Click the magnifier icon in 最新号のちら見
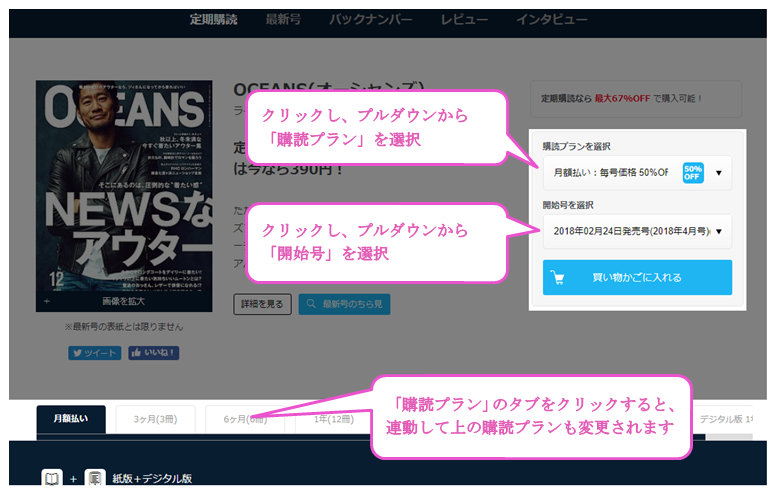Screen dimensions: 775x495 point(311,304)
